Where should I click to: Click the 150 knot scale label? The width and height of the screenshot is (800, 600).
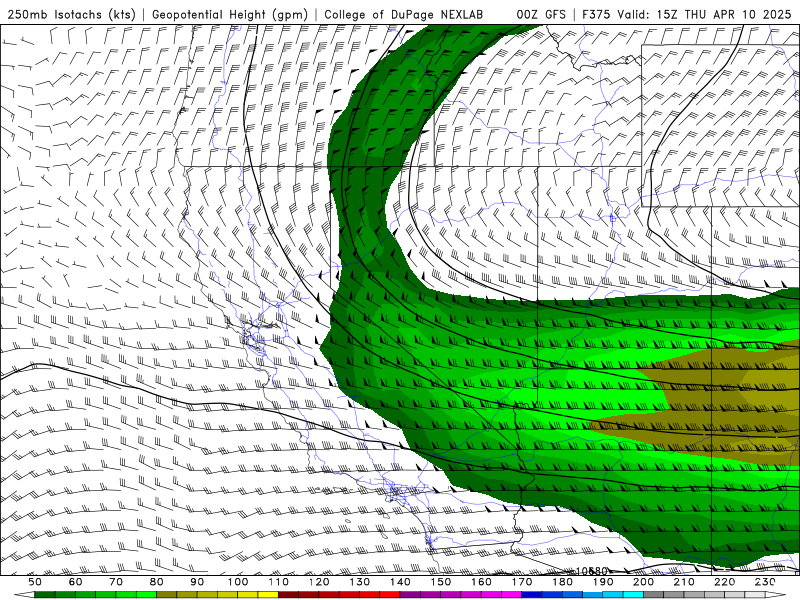click(441, 582)
